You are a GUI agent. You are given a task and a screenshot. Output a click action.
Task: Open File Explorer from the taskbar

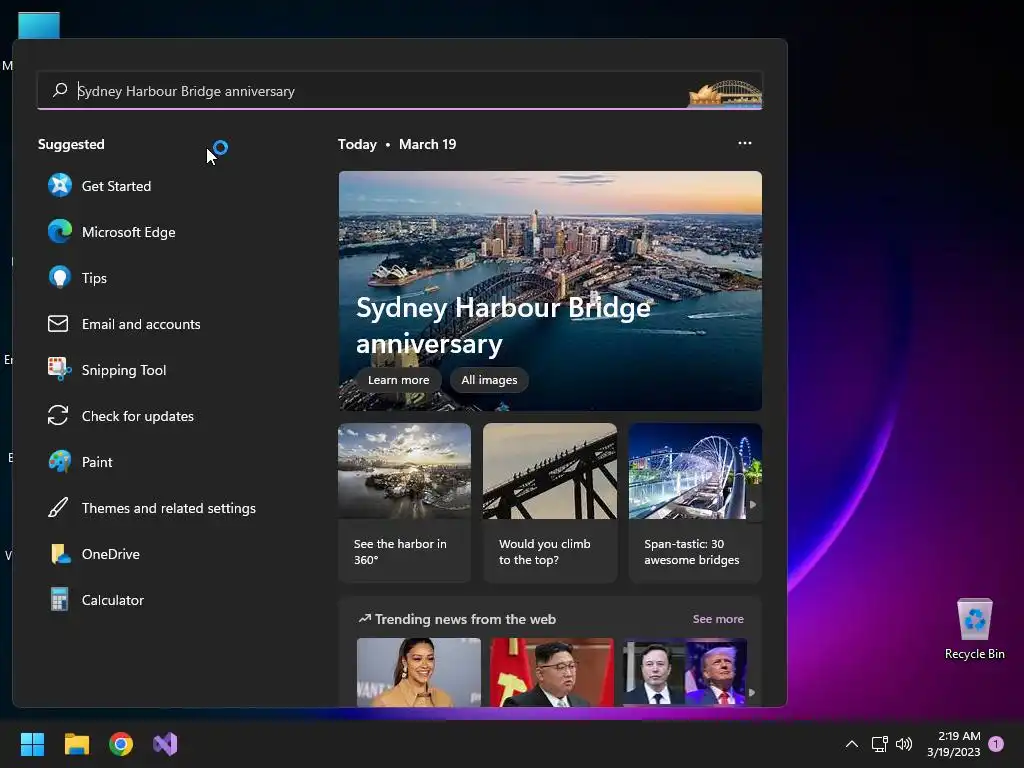(76, 744)
